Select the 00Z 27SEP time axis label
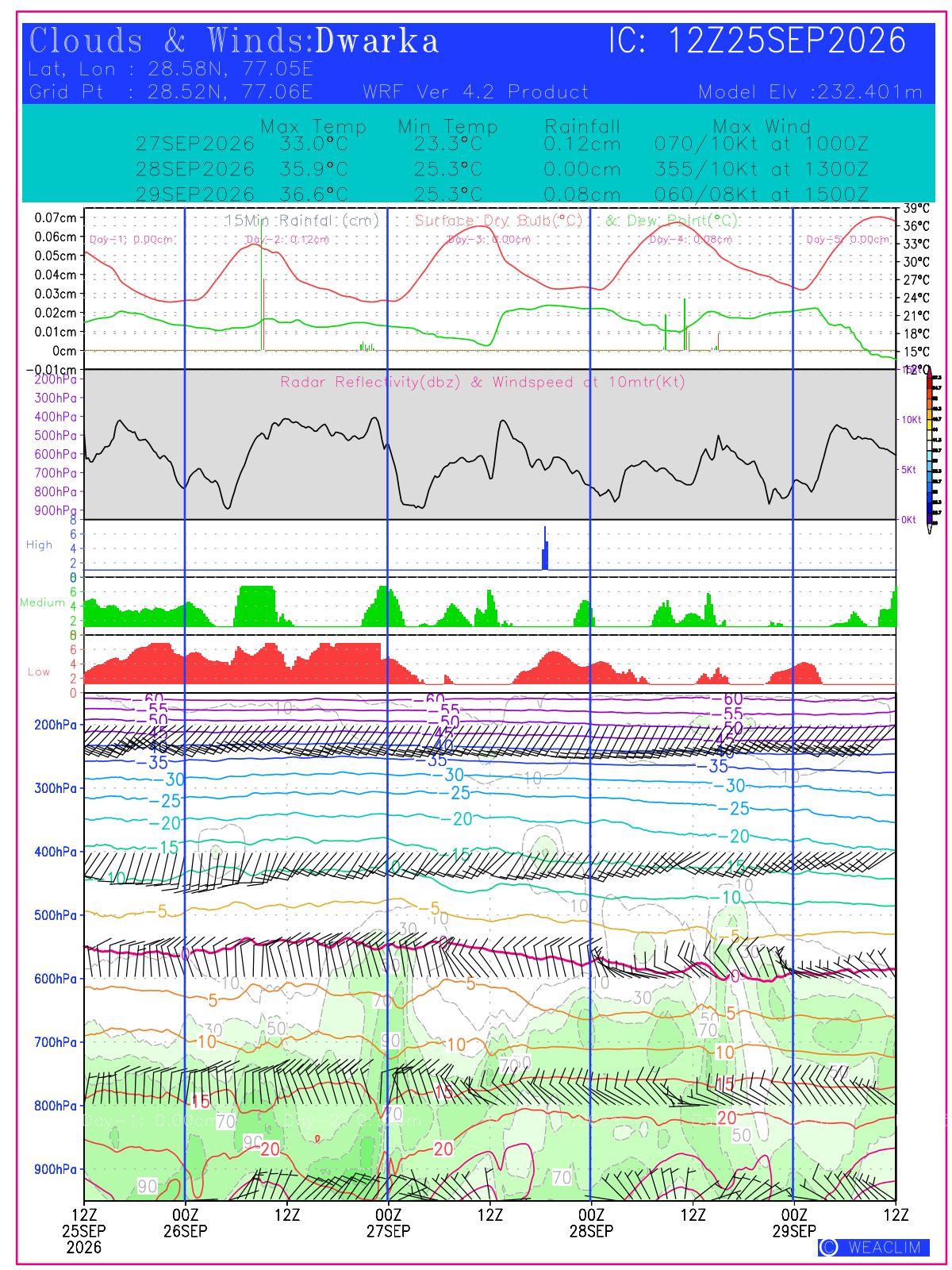The image size is (952, 1270). (x=388, y=1222)
